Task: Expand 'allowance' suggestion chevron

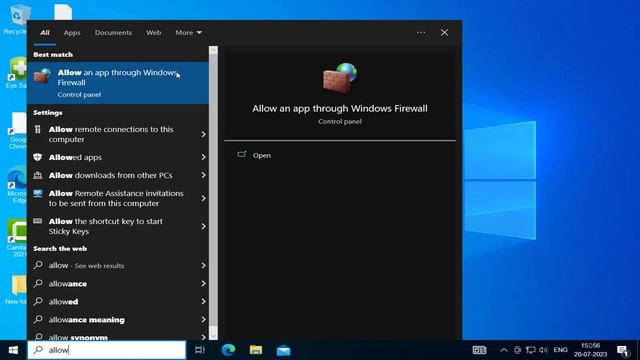Action: pyautogui.click(x=203, y=284)
